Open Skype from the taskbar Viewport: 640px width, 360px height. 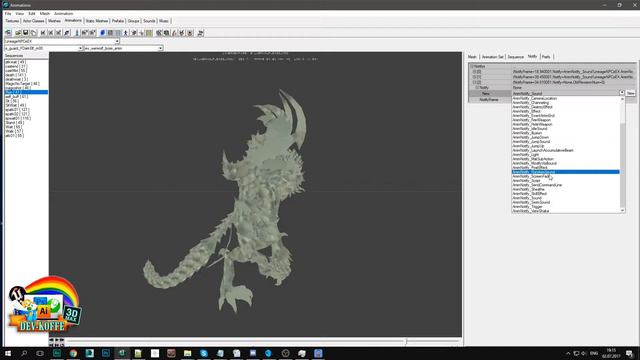[x=204, y=353]
